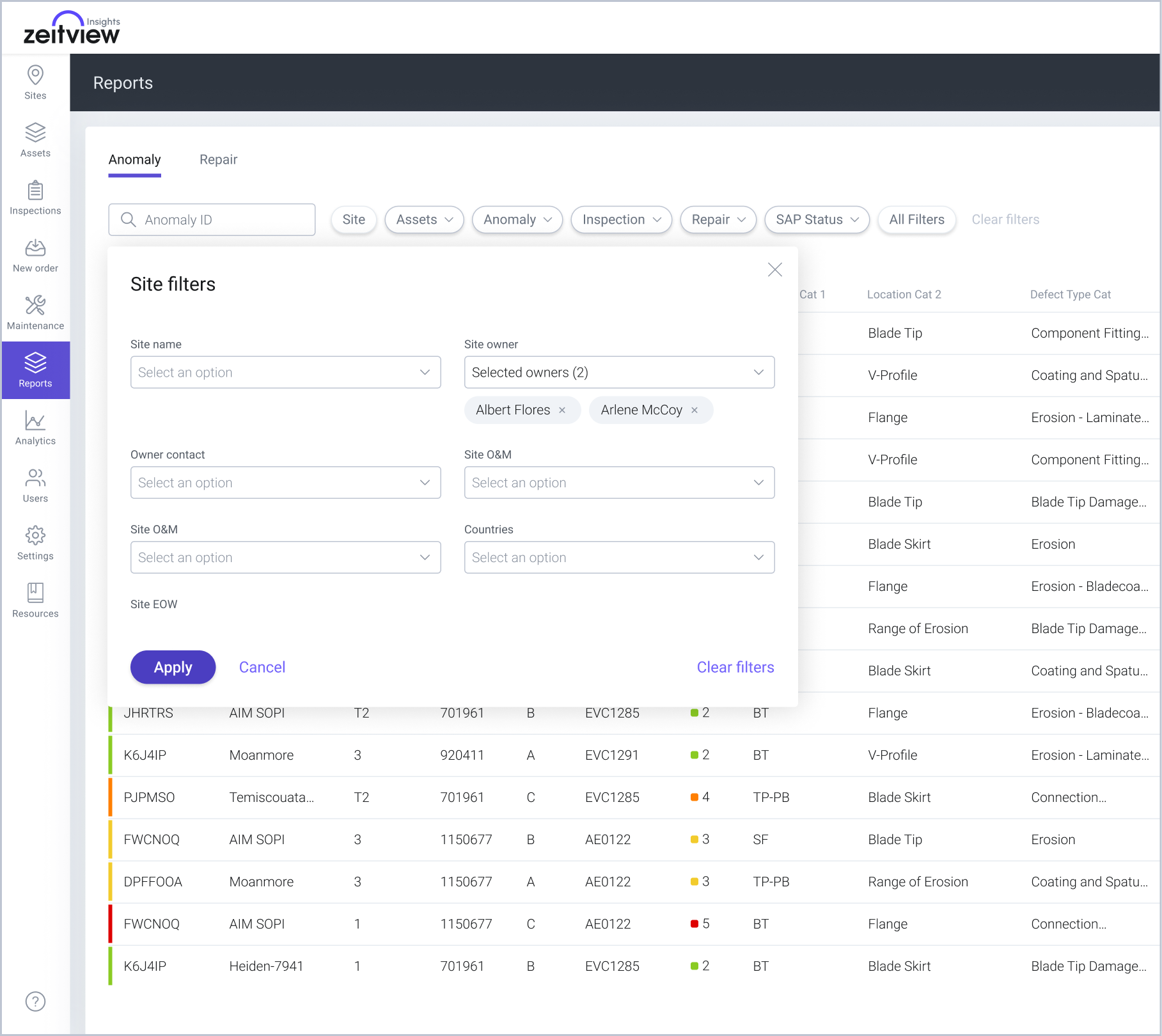Open the Owner contact dropdown

[285, 483]
